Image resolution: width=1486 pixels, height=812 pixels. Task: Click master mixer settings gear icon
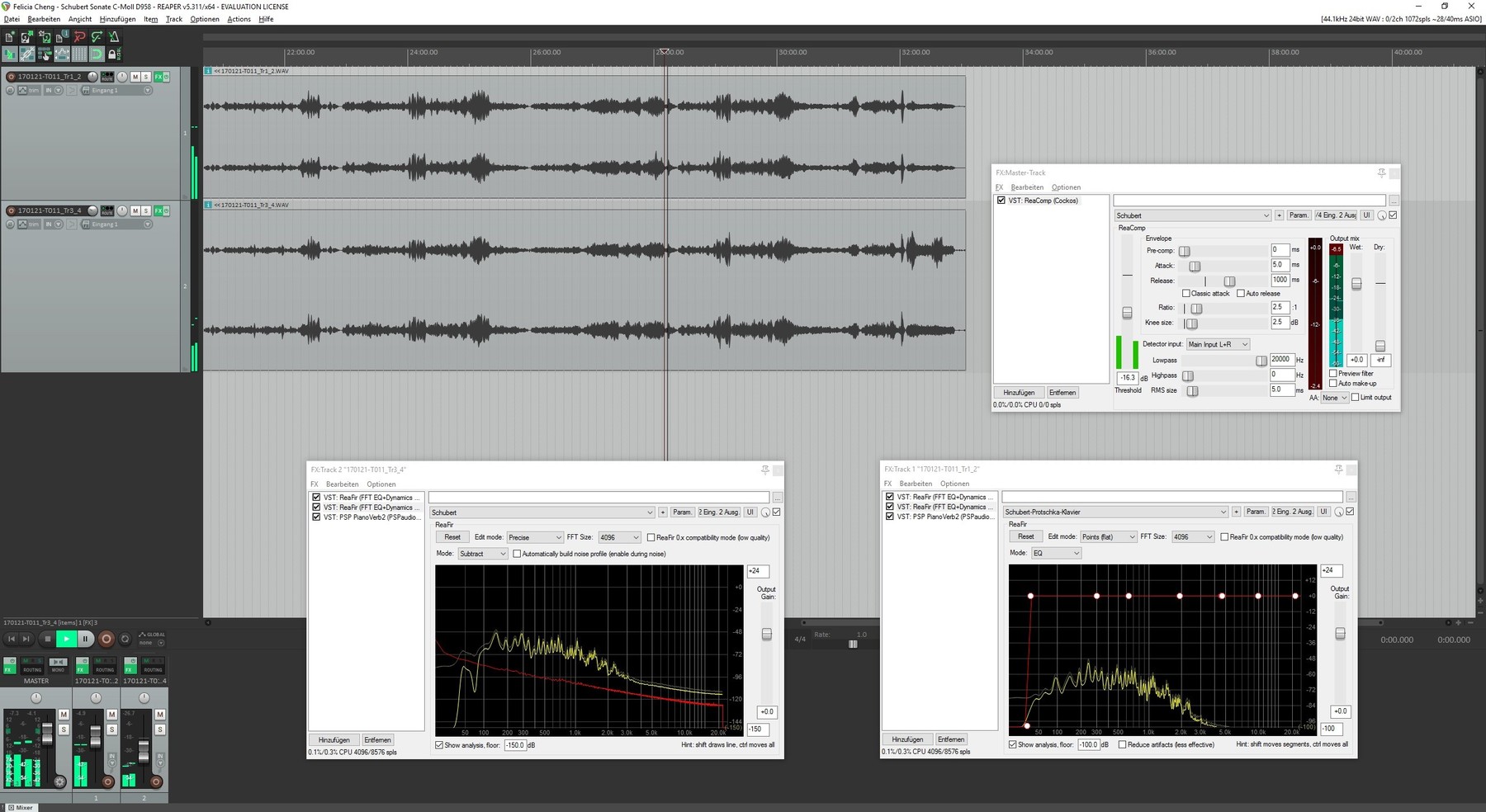click(x=59, y=781)
